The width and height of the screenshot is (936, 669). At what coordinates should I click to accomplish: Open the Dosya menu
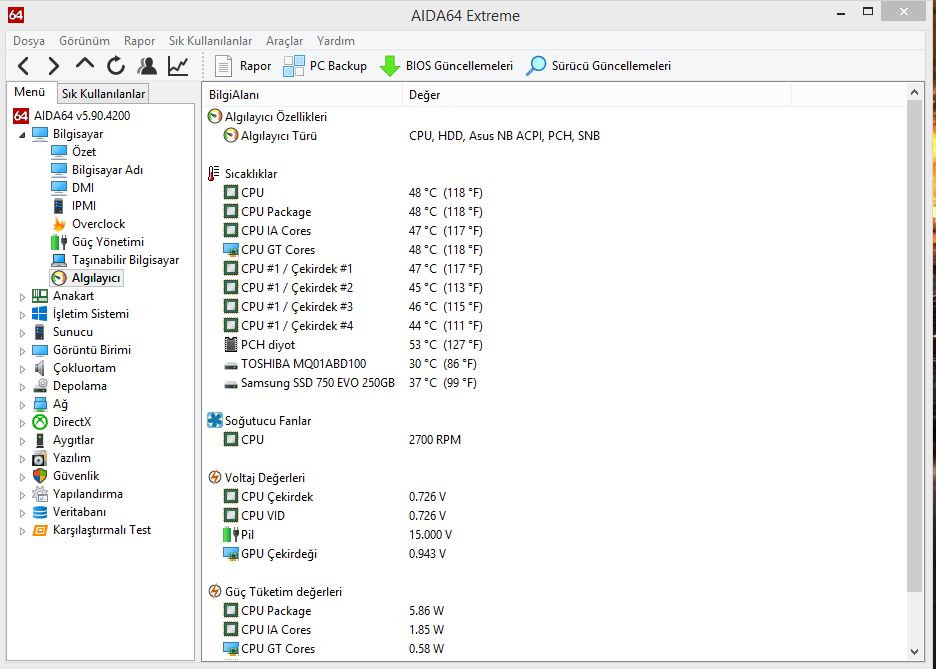pyautogui.click(x=29, y=41)
